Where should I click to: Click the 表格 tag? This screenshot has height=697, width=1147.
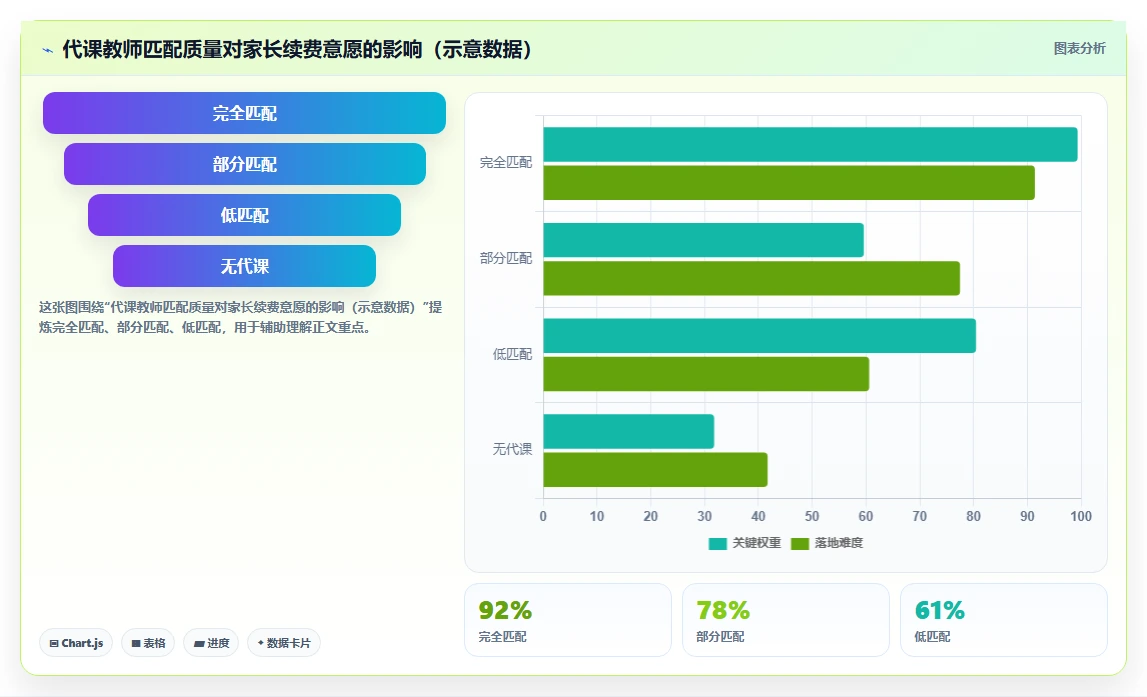148,643
